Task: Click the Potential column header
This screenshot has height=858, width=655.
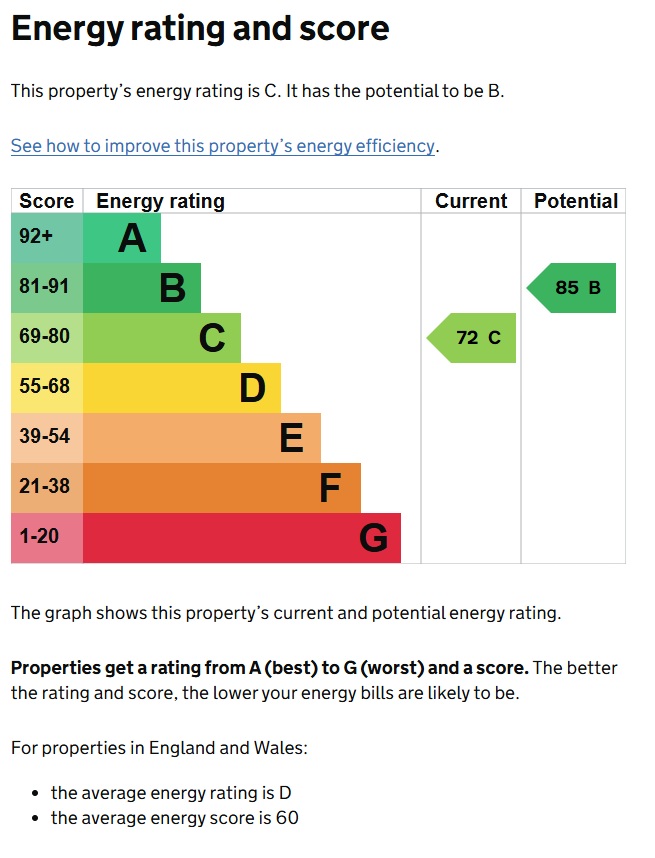Action: click(x=576, y=201)
